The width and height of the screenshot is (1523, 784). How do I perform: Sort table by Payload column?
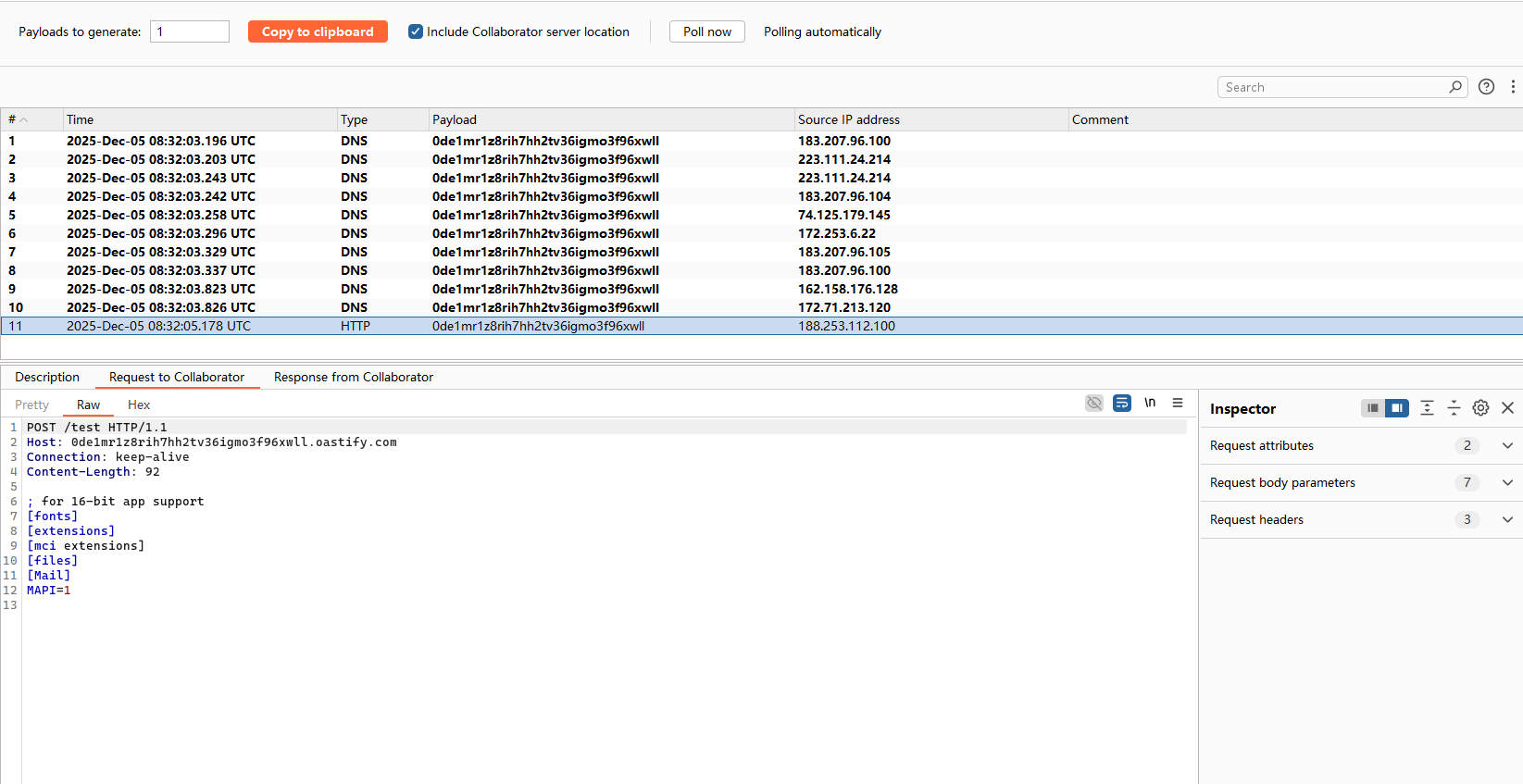coord(611,119)
